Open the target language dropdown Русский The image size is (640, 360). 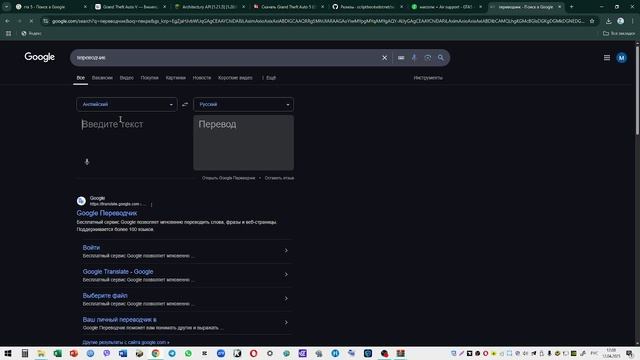(x=244, y=104)
